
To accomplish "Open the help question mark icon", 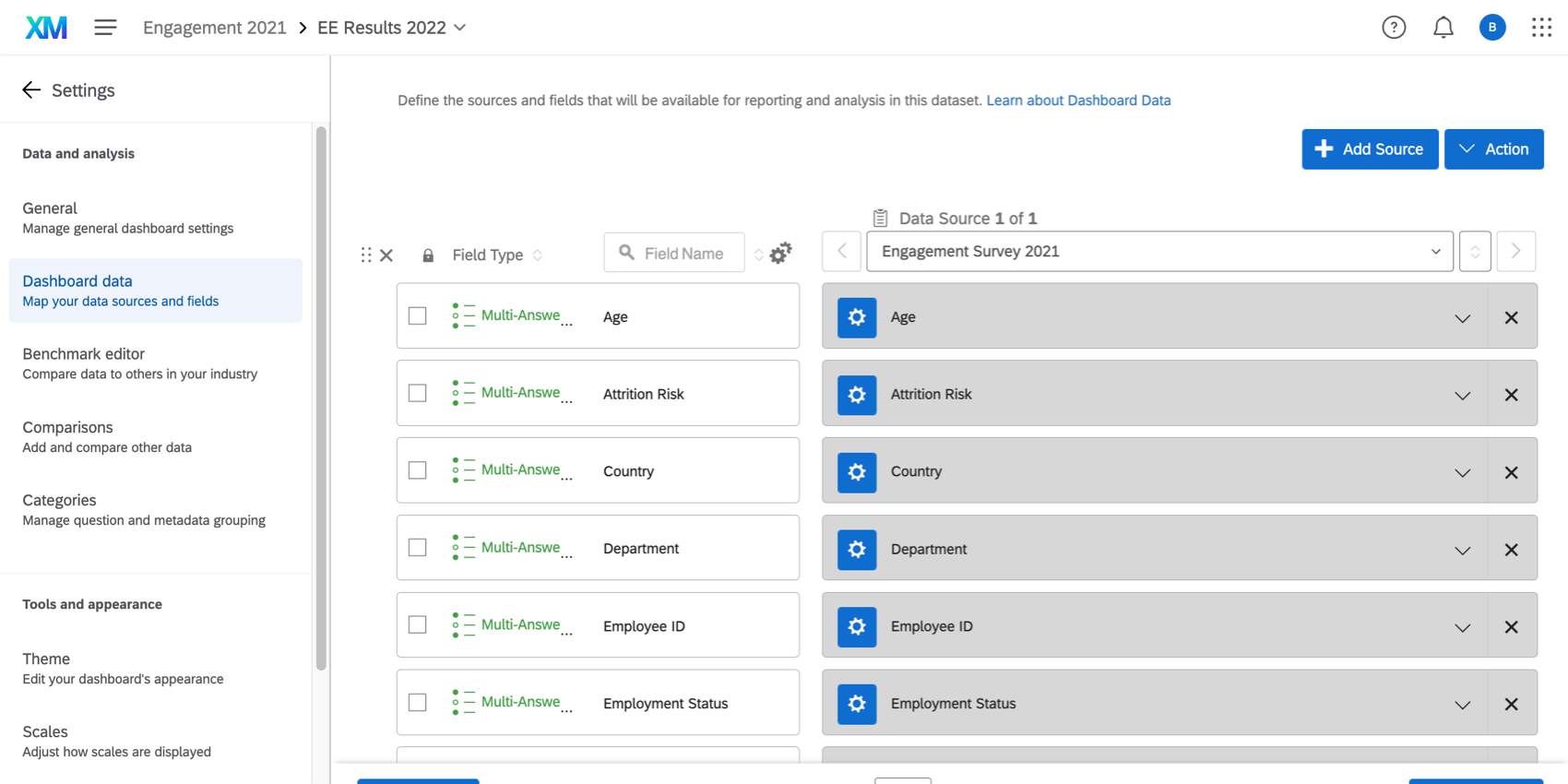I will [1393, 28].
